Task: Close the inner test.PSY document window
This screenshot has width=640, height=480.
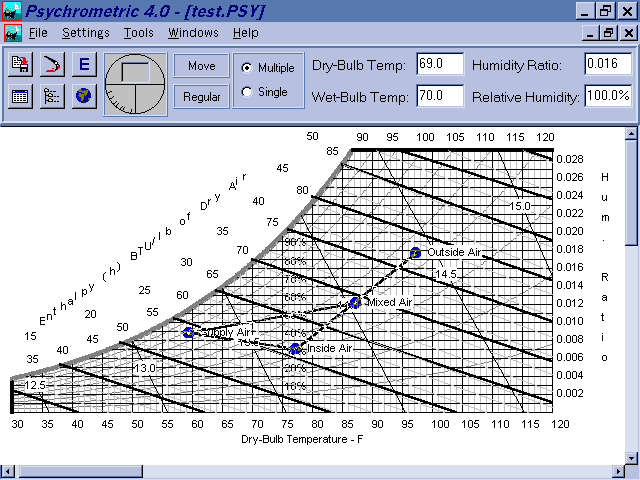Action: coord(629,33)
